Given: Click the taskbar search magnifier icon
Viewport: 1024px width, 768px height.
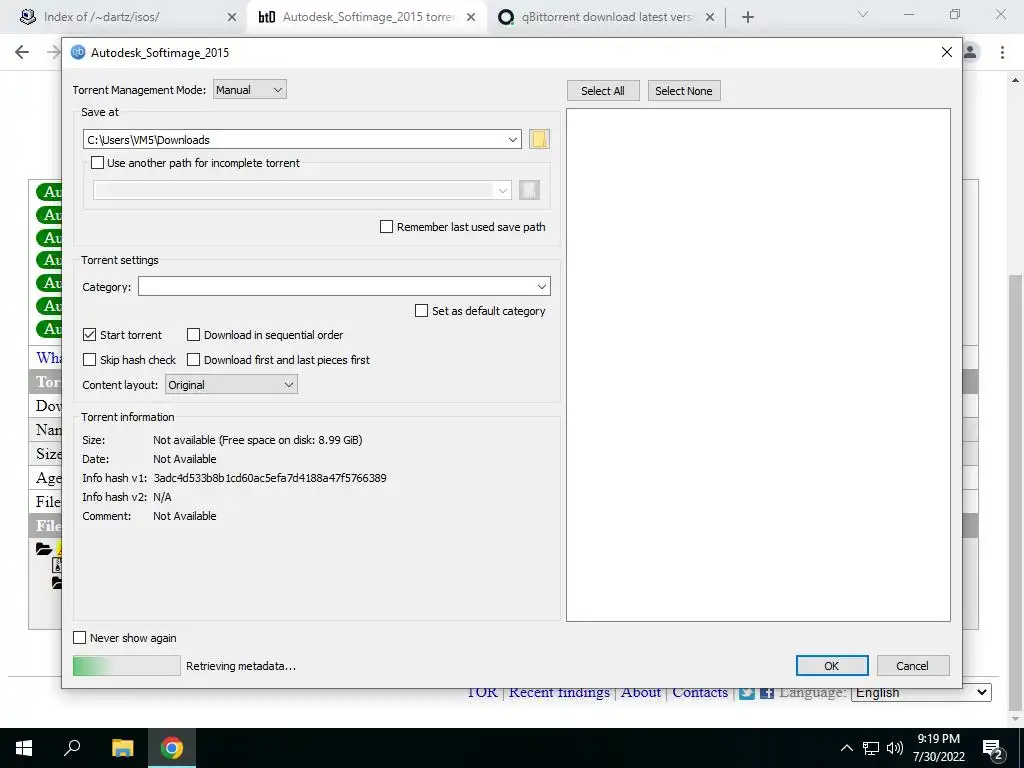Looking at the screenshot, I should 72,748.
